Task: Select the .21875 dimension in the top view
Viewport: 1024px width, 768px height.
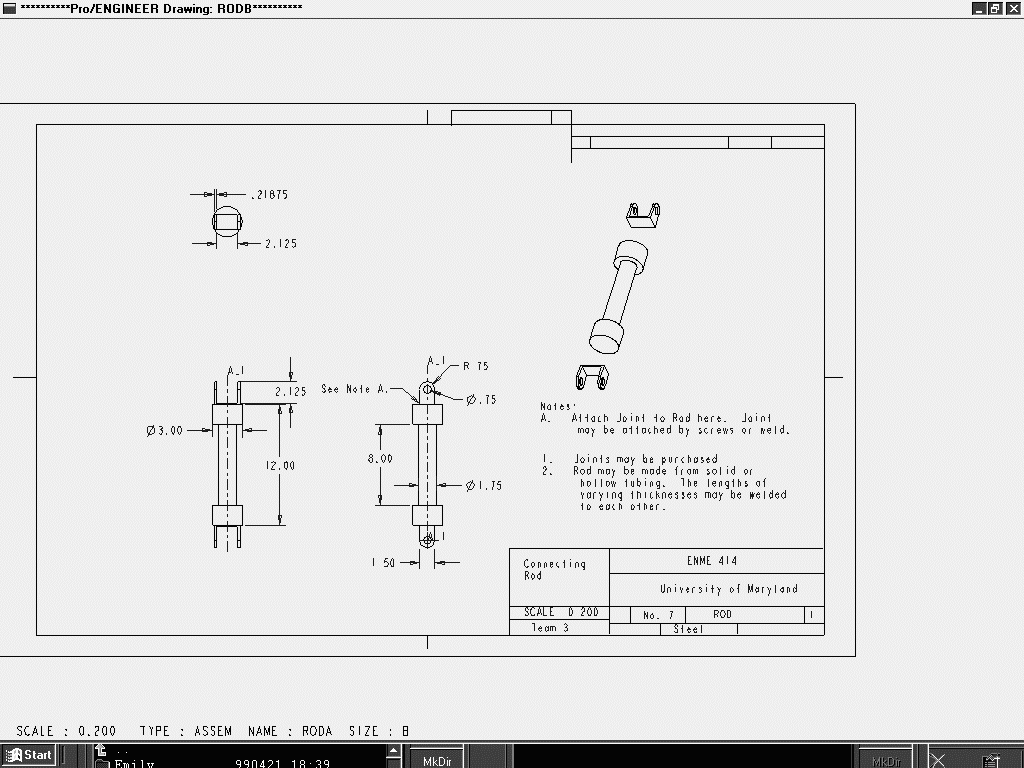Action: pos(268,195)
